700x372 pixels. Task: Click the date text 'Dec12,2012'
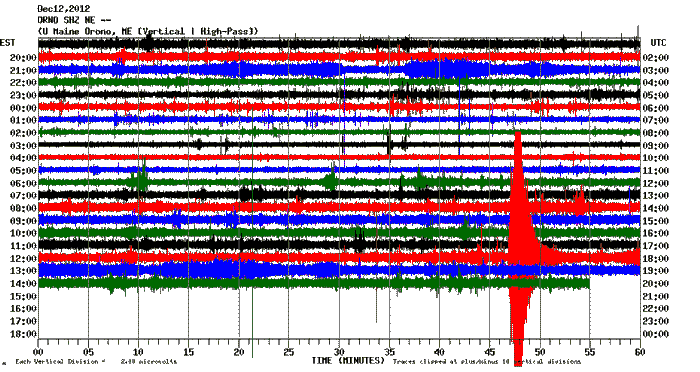(x=64, y=8)
